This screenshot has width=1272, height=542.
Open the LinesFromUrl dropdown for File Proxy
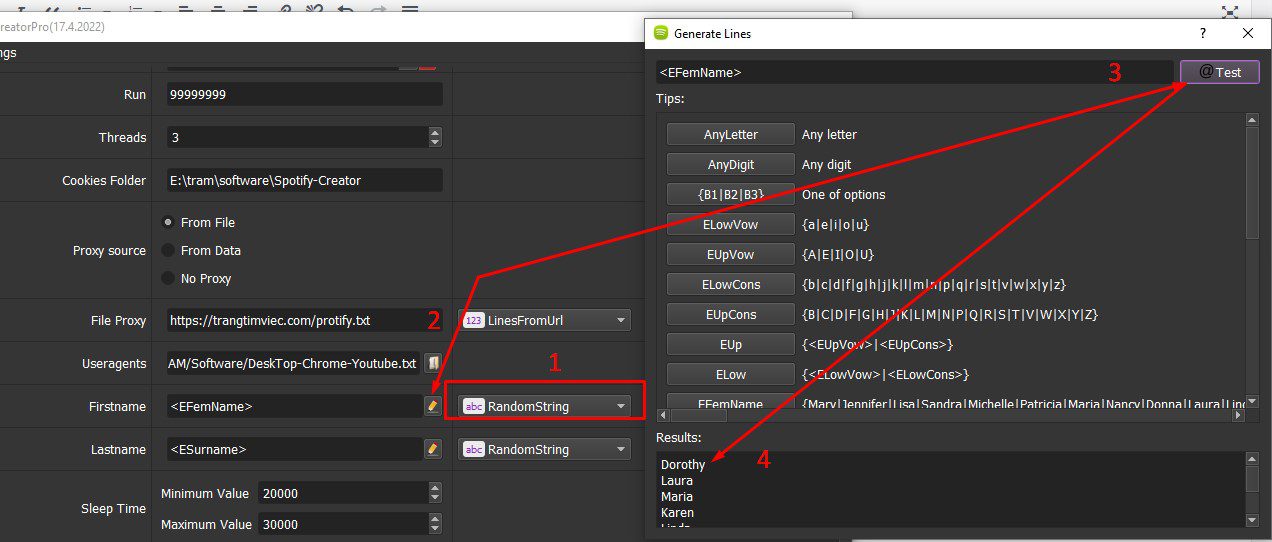click(545, 320)
